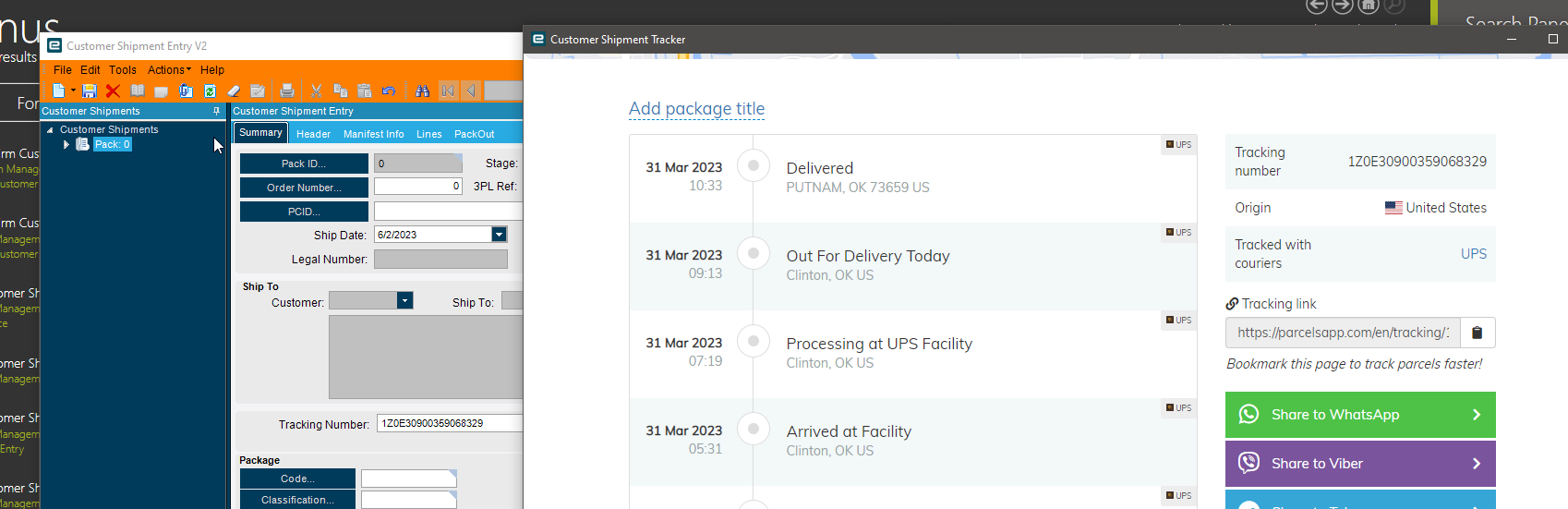The height and width of the screenshot is (509, 1568).
Task: Open the Actions dropdown menu
Action: click(x=169, y=70)
